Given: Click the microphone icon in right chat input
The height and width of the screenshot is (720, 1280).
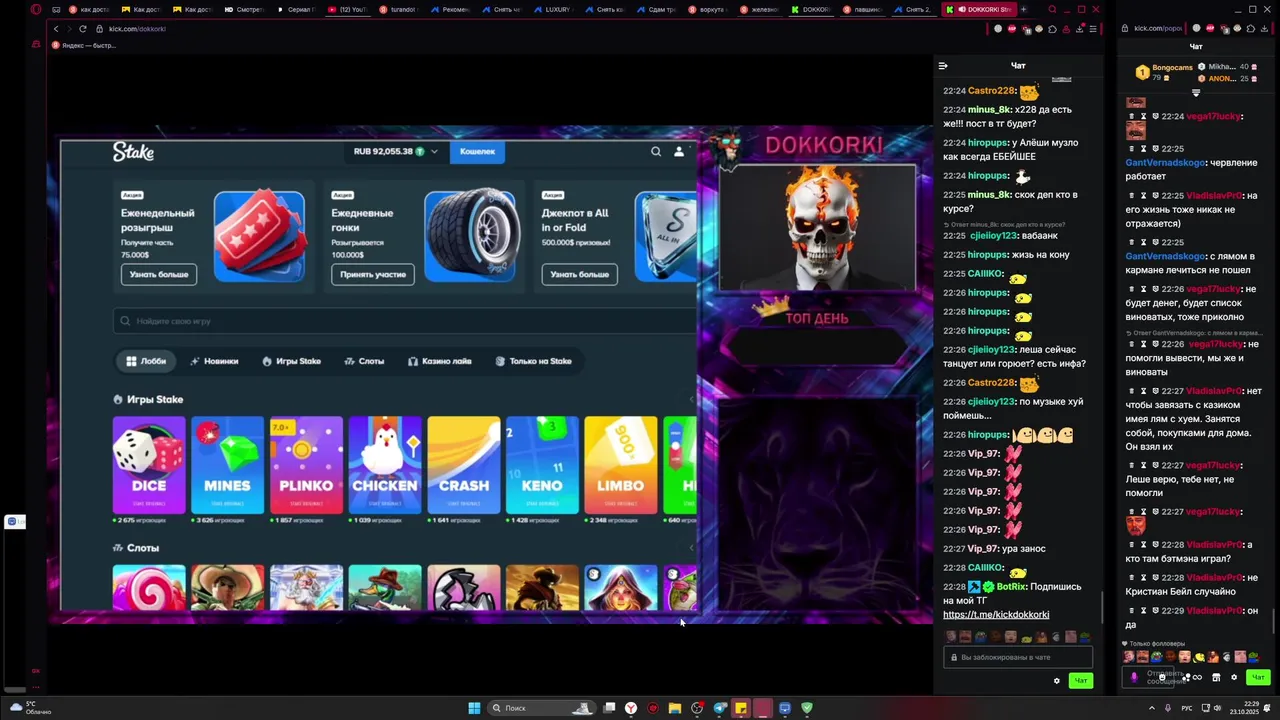Looking at the screenshot, I should tap(1134, 677).
